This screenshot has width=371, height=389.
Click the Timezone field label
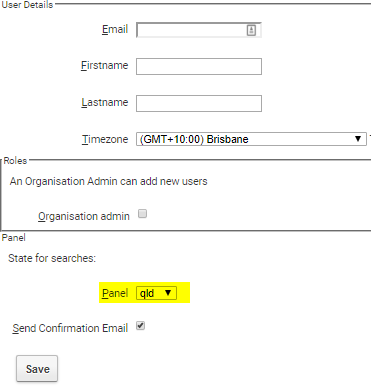[105, 139]
